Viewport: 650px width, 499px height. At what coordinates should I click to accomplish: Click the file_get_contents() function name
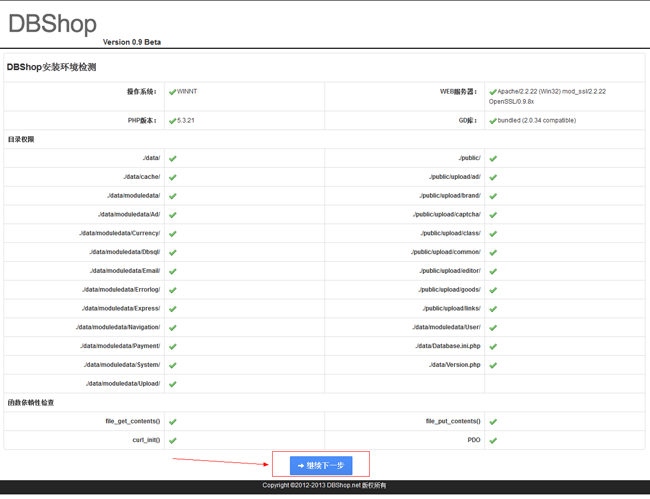point(133,421)
